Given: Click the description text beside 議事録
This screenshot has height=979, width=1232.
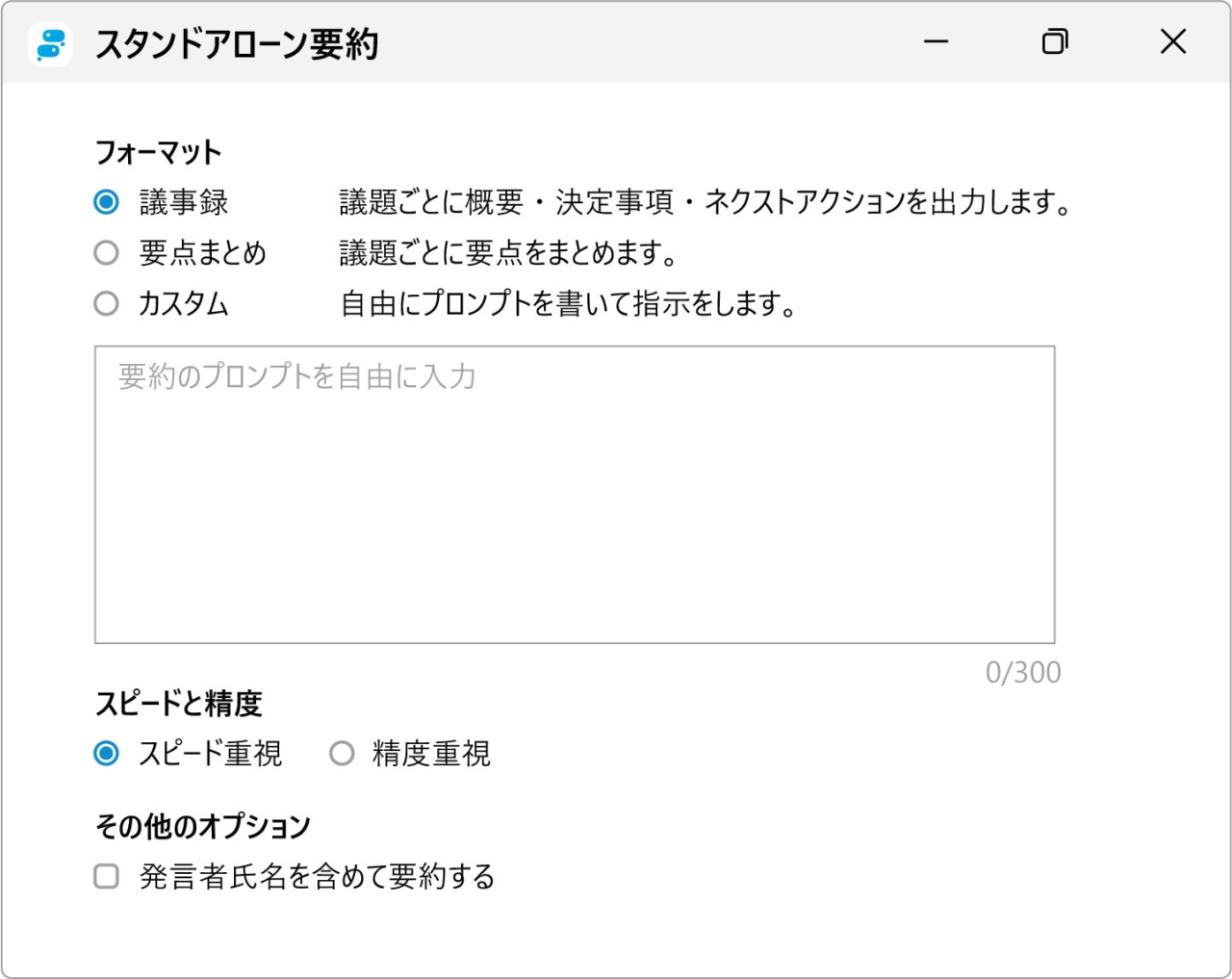Looking at the screenshot, I should pyautogui.click(x=705, y=202).
